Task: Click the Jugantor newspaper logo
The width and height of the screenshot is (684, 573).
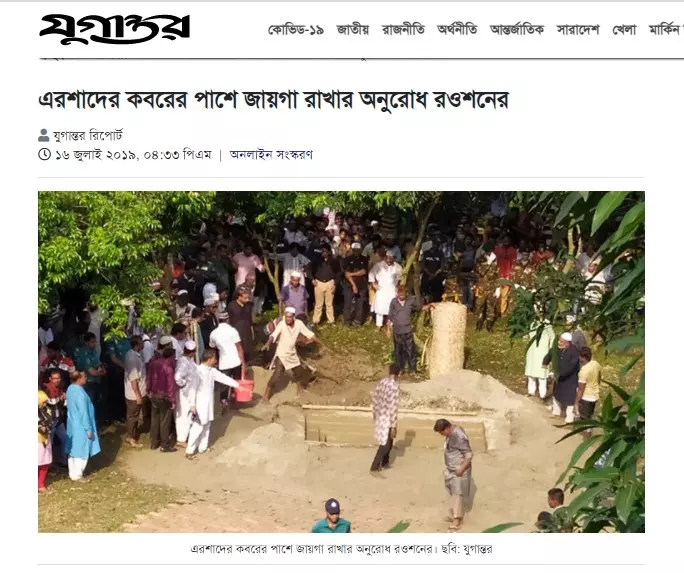Action: tap(114, 29)
